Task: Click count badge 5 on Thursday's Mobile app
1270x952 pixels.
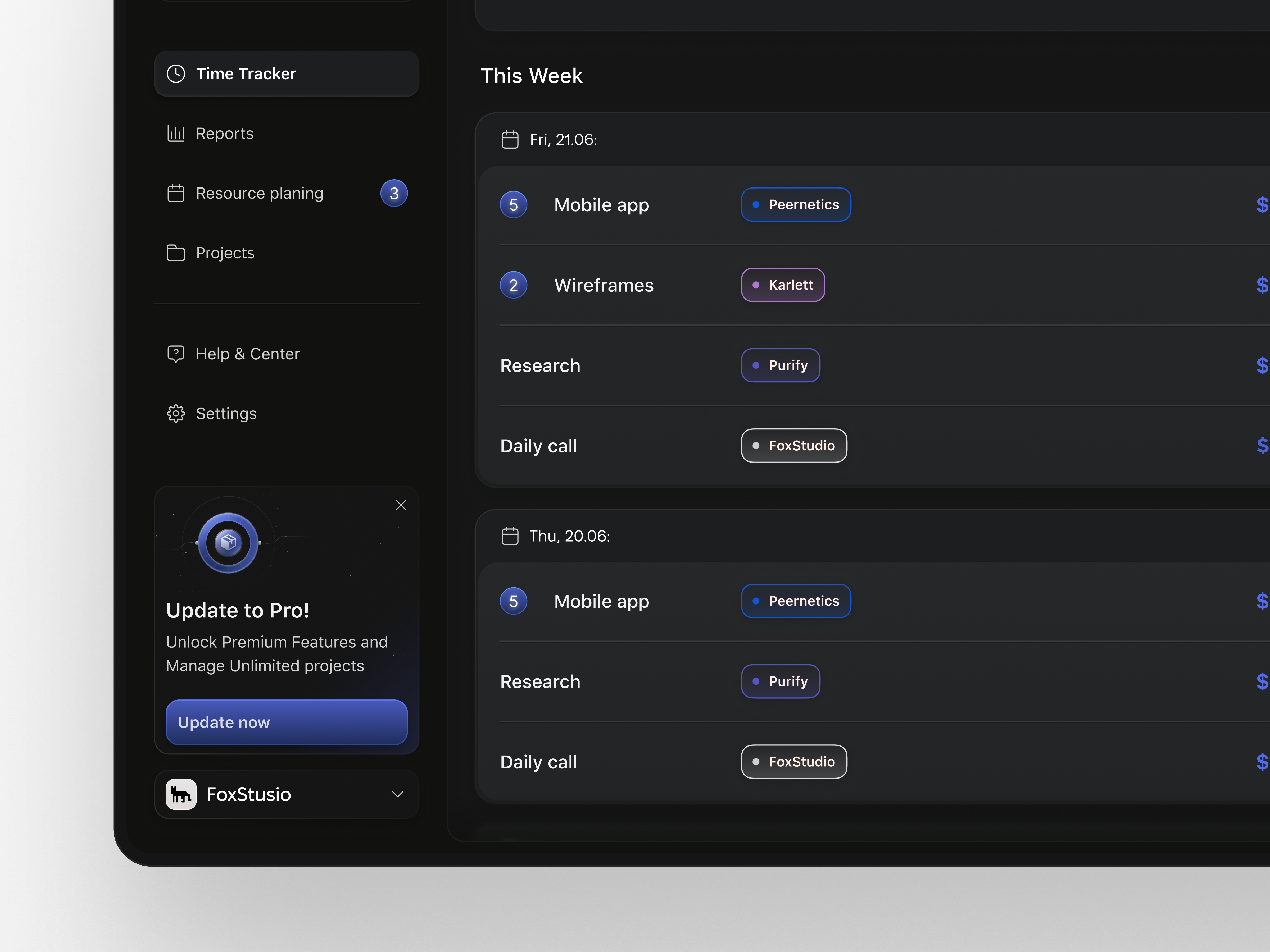Action: coord(513,601)
